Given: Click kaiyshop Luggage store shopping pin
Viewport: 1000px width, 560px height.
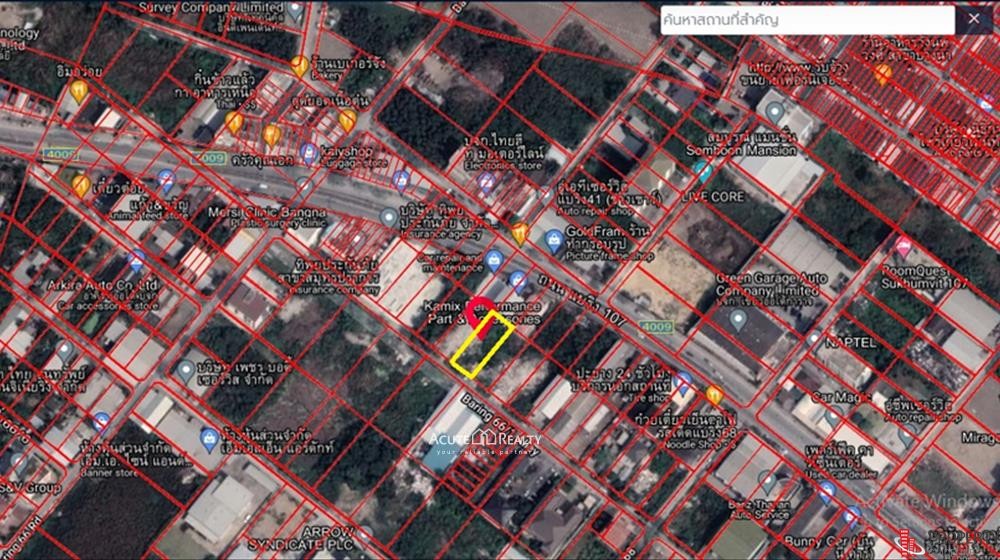Looking at the screenshot, I should tap(309, 153).
